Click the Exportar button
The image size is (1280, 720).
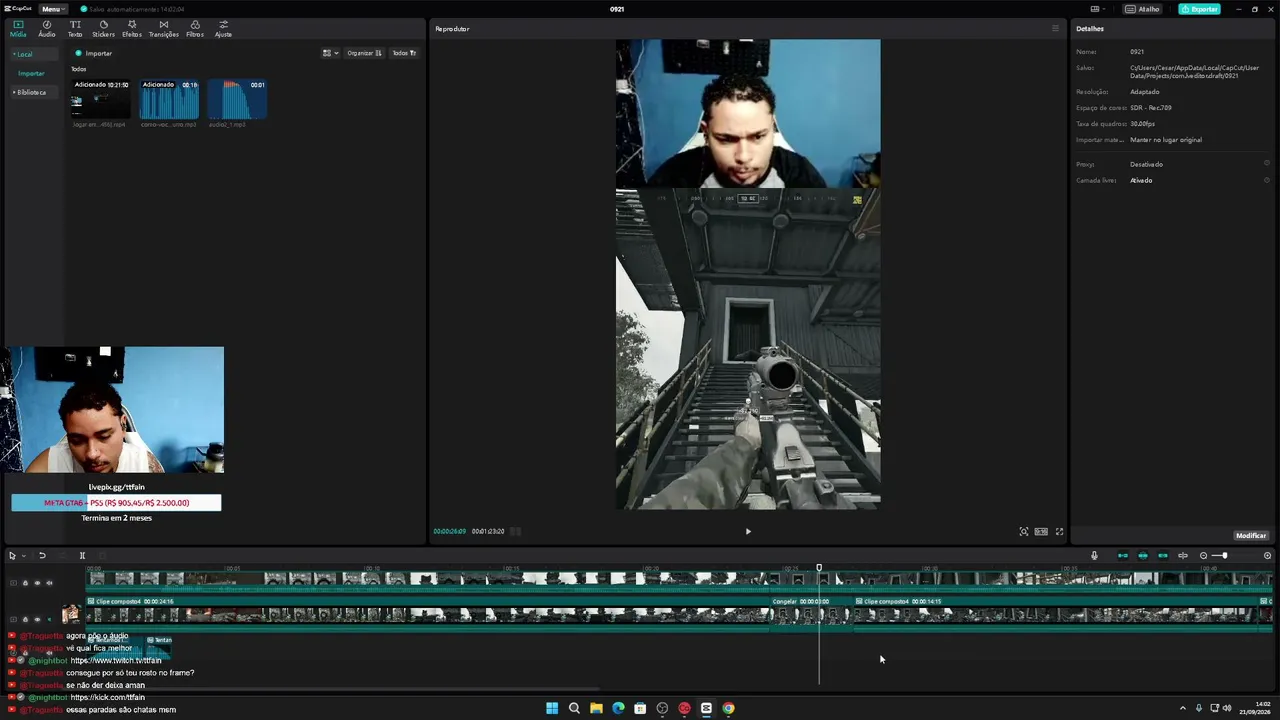pyautogui.click(x=1199, y=9)
